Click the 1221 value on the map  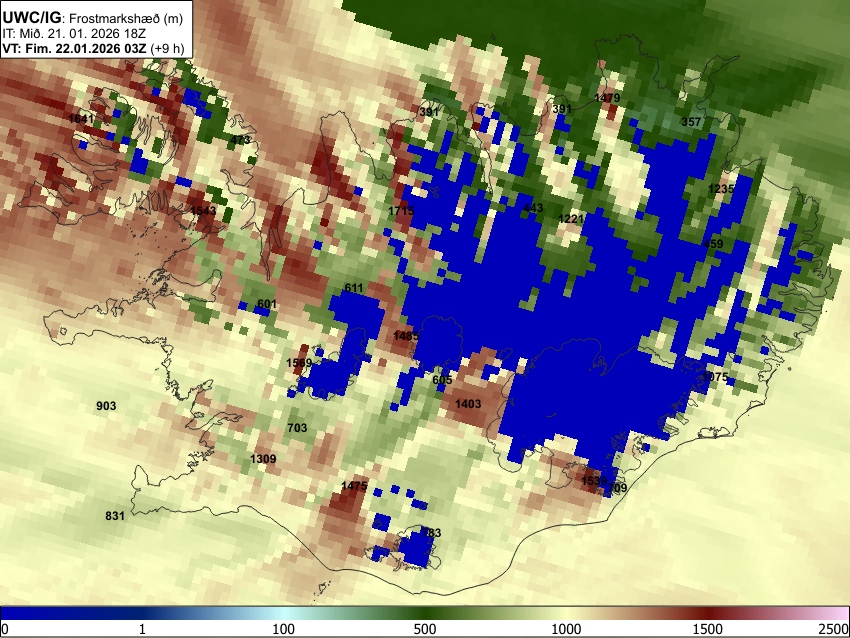click(x=571, y=218)
